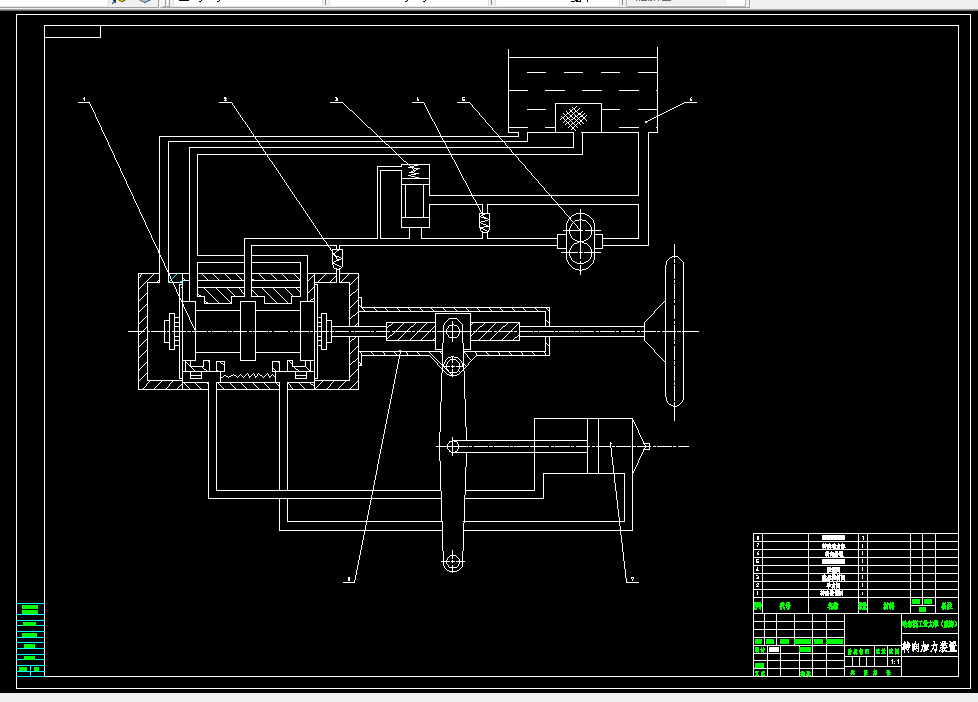Select the gear pump symbol with two circles
The height and width of the screenshot is (702, 978).
(x=580, y=241)
